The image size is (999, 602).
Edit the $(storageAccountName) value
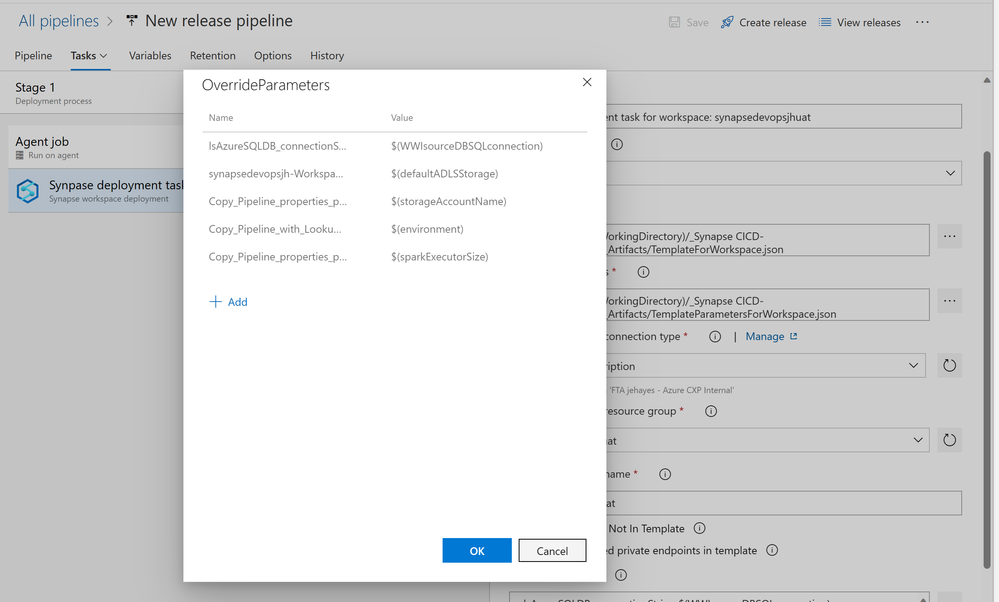449,201
